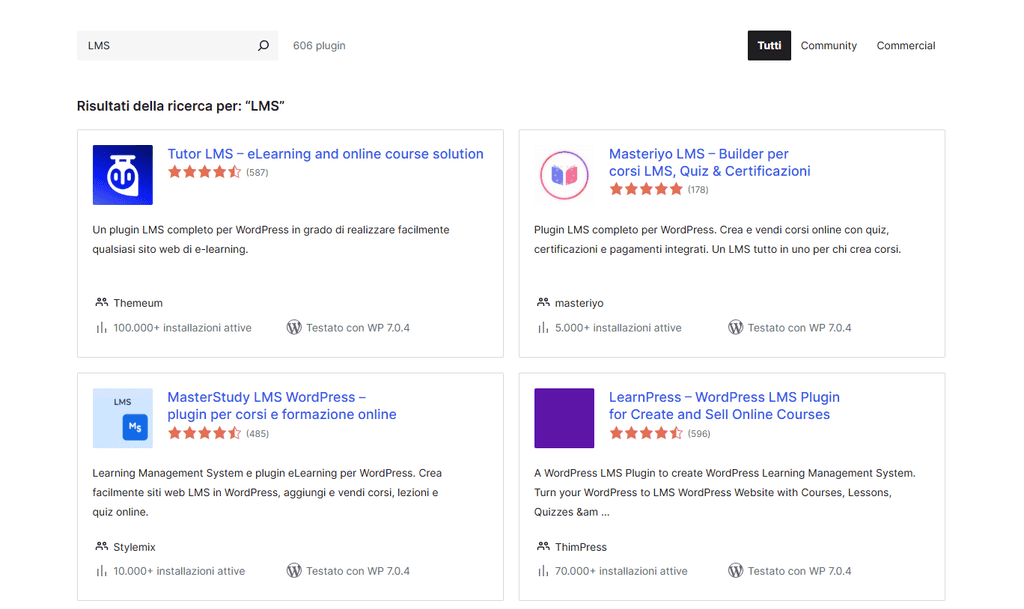This screenshot has width=1024, height=609.
Task: Click the Themeum author name
Action: point(138,303)
